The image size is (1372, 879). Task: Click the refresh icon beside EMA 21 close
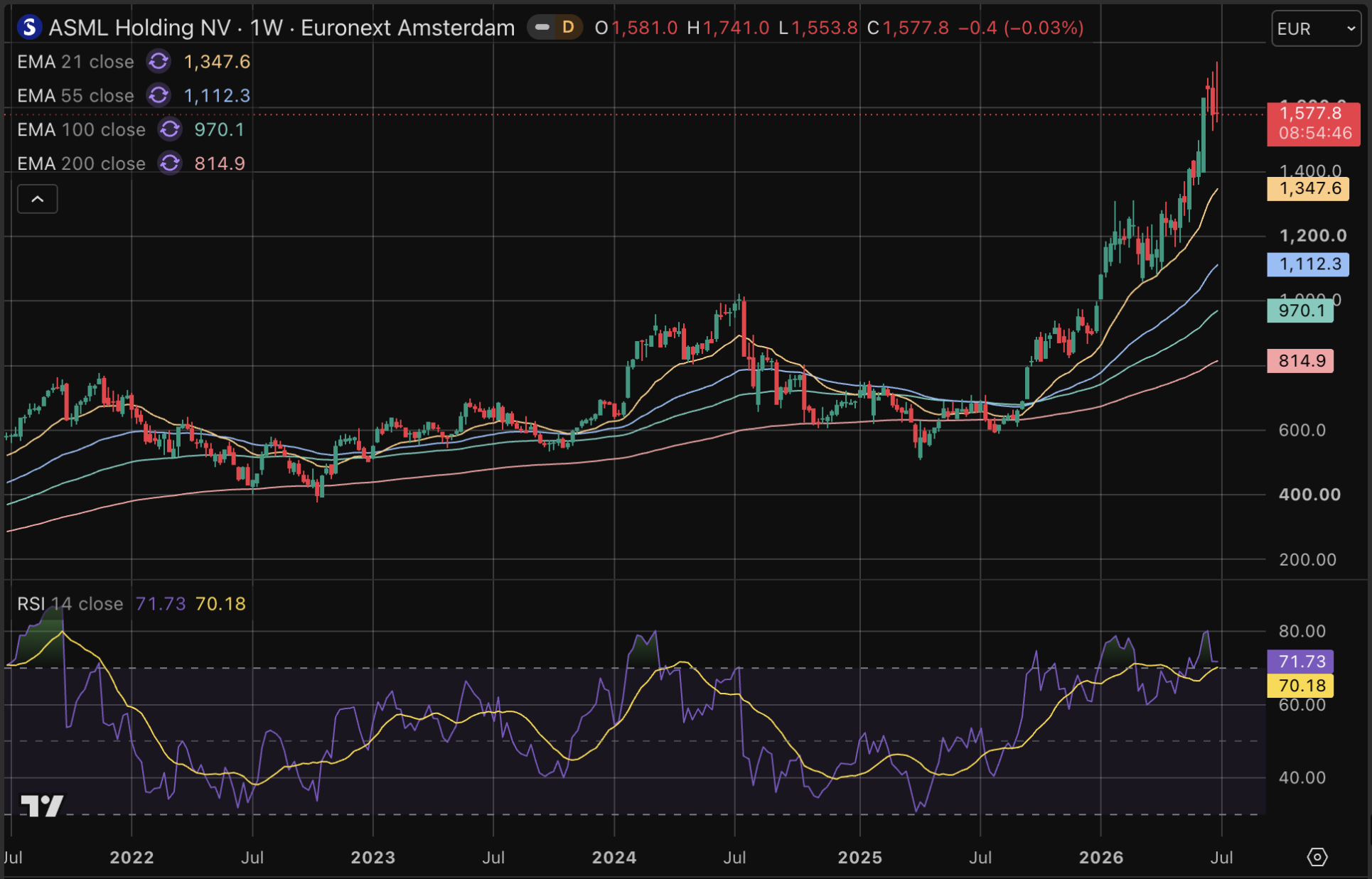pyautogui.click(x=159, y=62)
